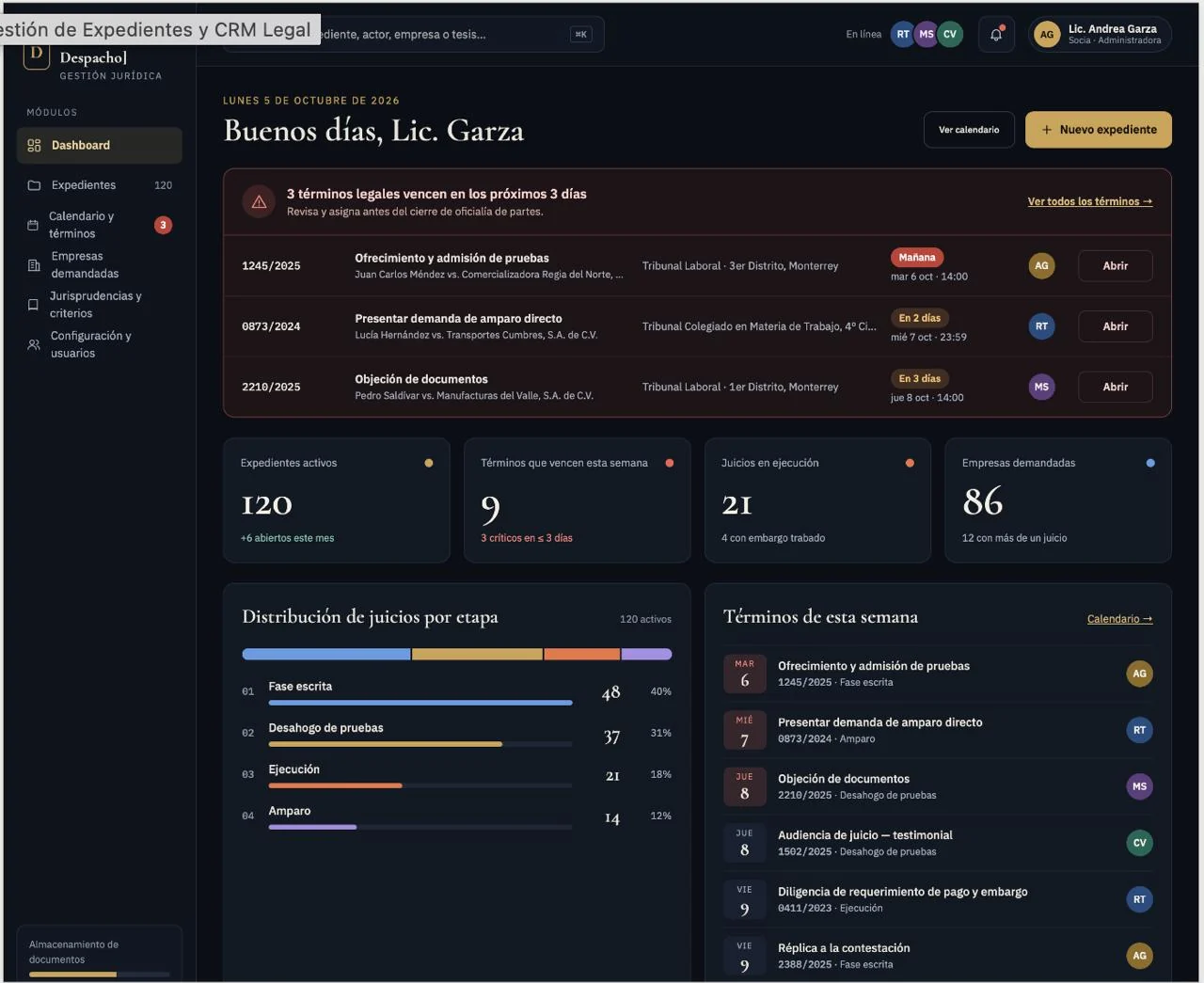Image resolution: width=1204 pixels, height=983 pixels.
Task: Click the Expedientes folder icon
Action: click(34, 185)
